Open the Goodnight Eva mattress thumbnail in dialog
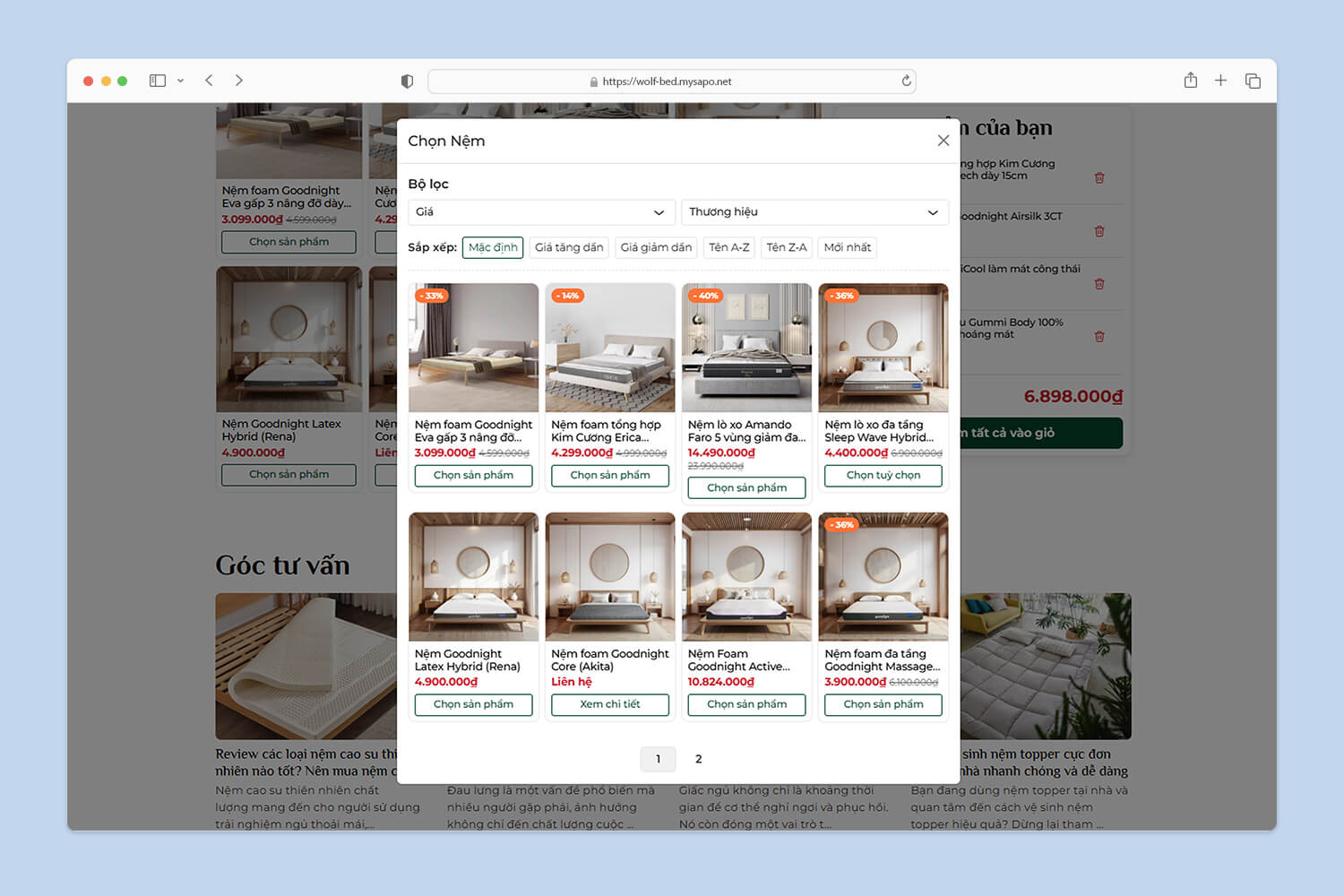The image size is (1344, 896). click(473, 348)
